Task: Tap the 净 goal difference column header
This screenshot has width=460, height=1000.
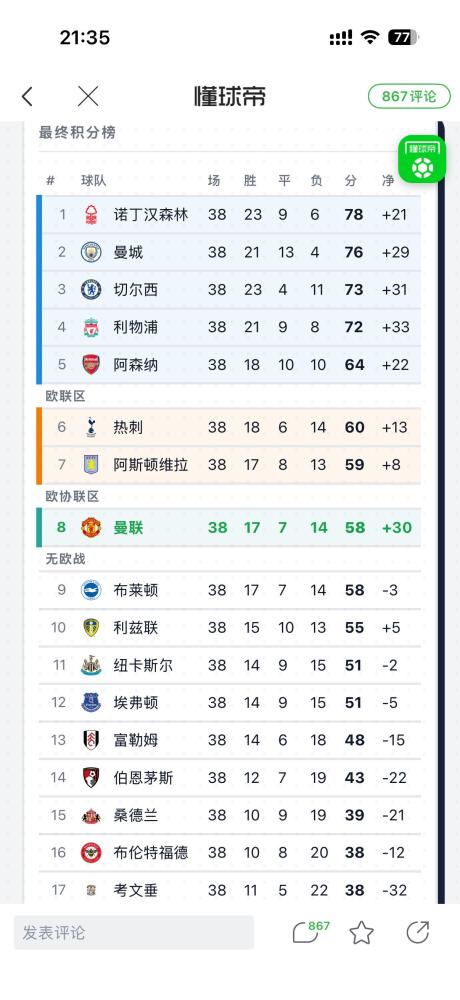Action: (388, 180)
